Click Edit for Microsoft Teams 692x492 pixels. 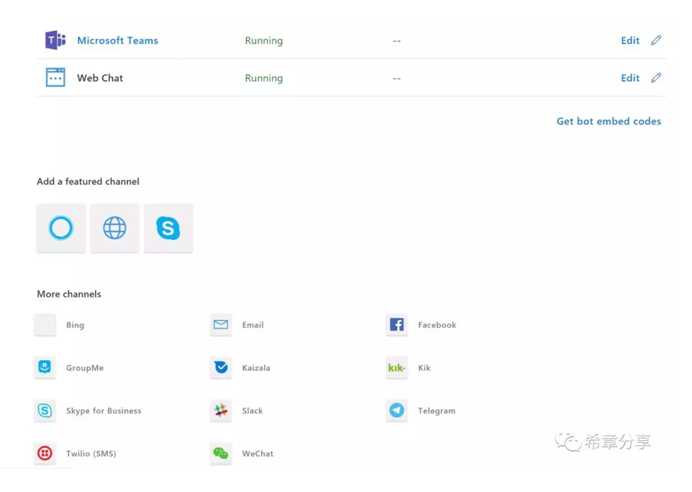coord(630,41)
